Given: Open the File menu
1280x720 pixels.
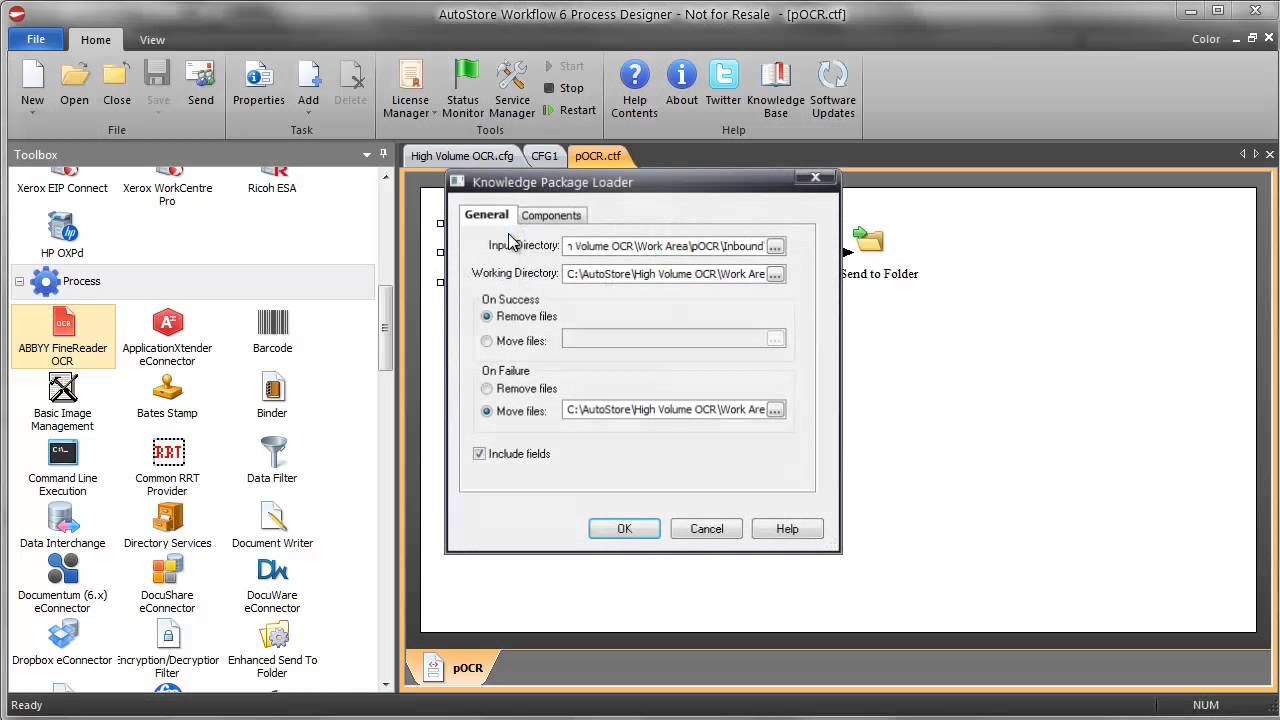Looking at the screenshot, I should [x=36, y=39].
